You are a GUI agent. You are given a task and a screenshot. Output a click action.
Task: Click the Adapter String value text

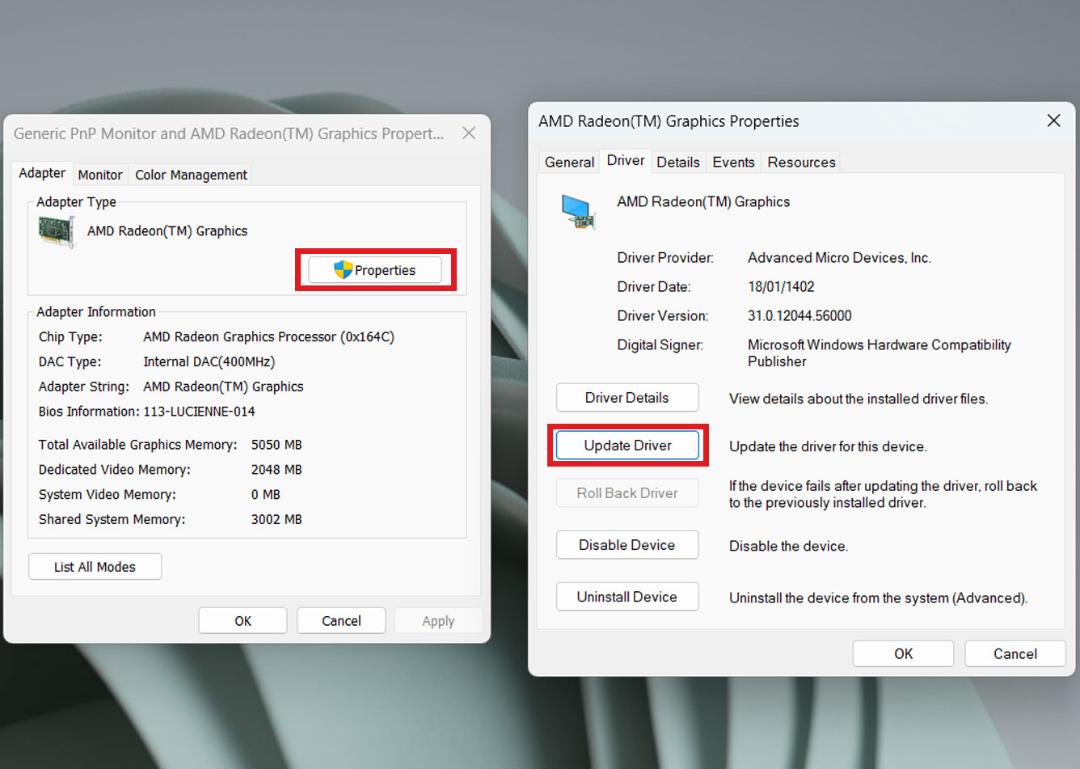point(223,387)
